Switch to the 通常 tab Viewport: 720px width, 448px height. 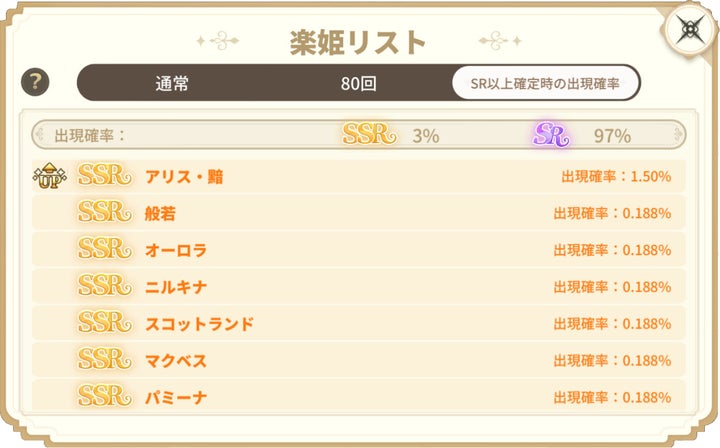(172, 84)
